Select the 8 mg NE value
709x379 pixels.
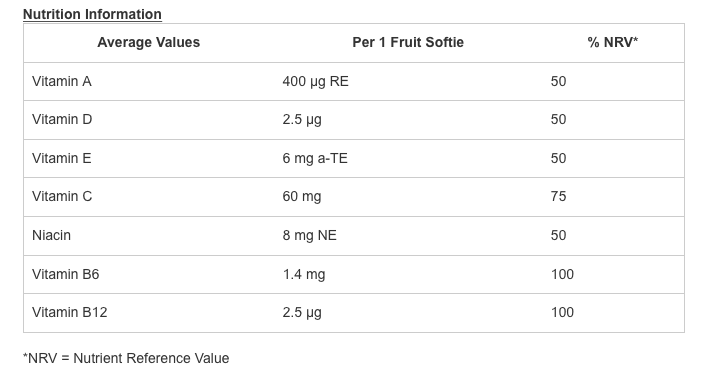point(310,235)
